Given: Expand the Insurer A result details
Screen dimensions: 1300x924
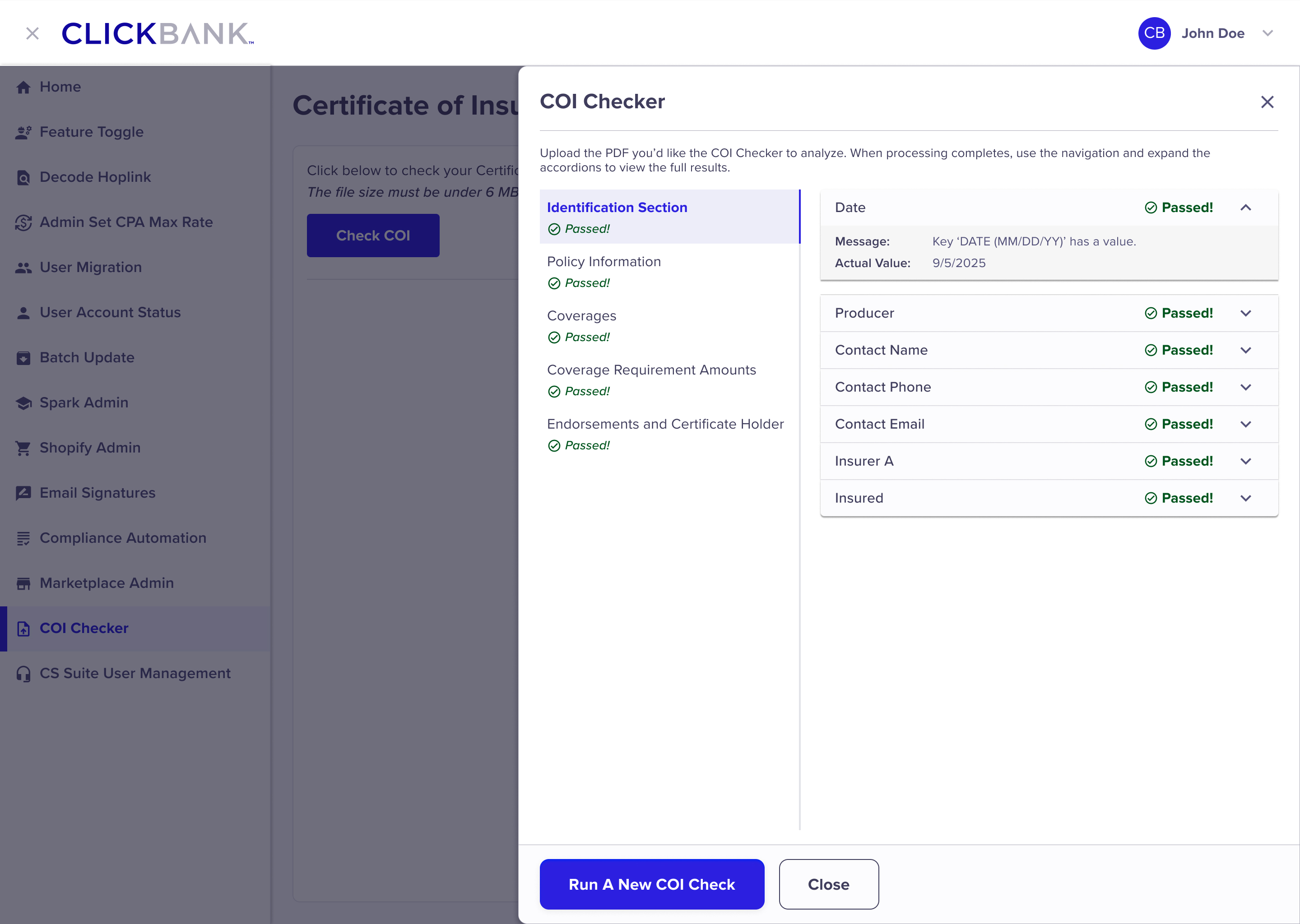Looking at the screenshot, I should (1245, 462).
